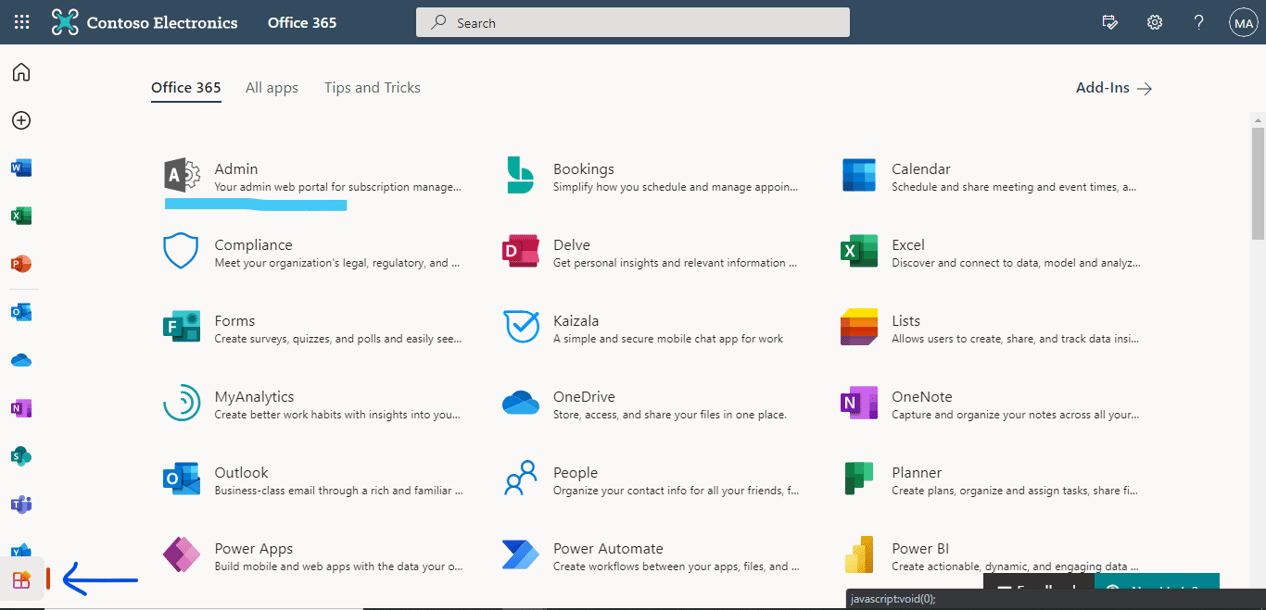The height and width of the screenshot is (610, 1266).
Task: Open the Settings gear icon
Action: [x=1154, y=22]
